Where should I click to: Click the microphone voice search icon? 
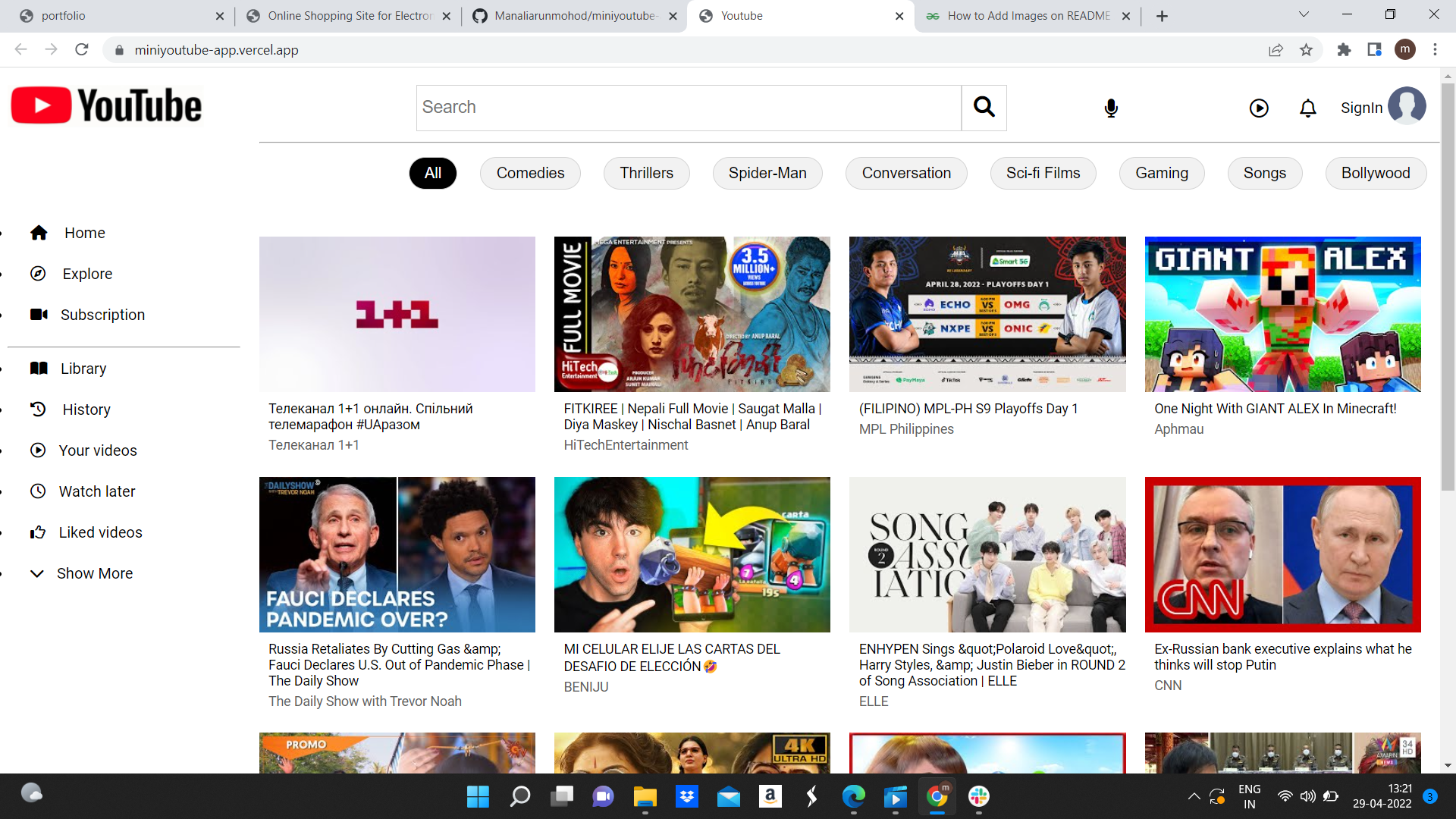[x=1111, y=108]
